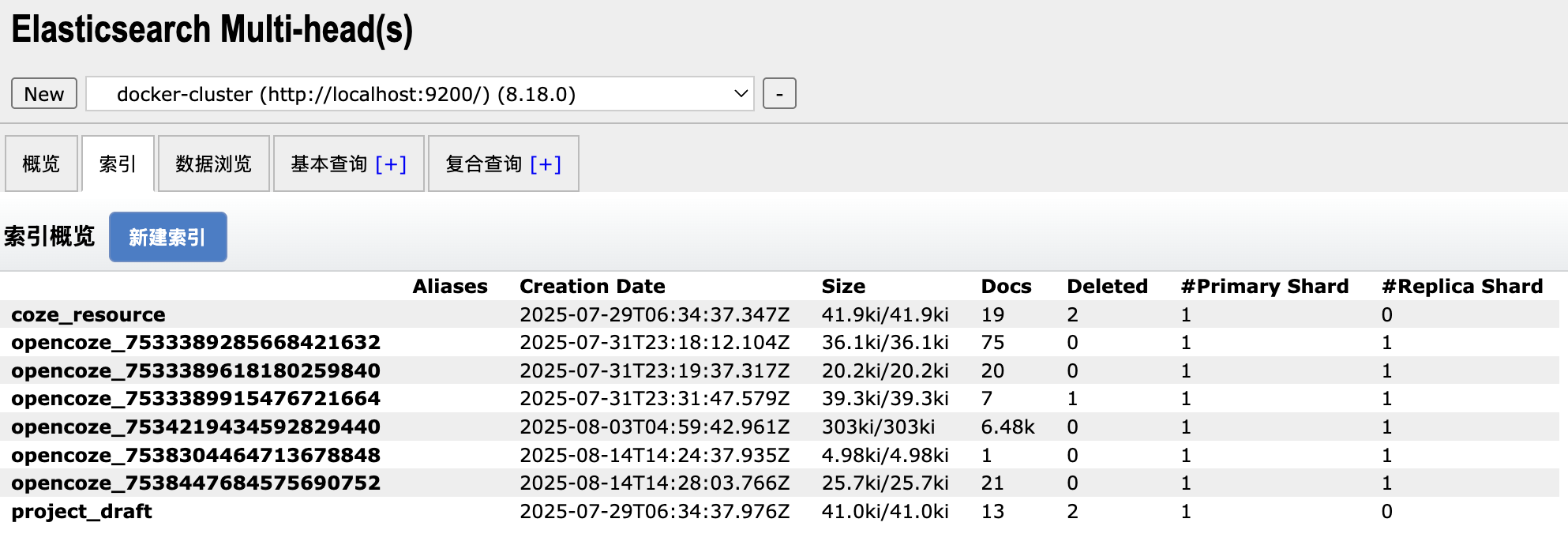Sort by the Size column header

[x=843, y=286]
